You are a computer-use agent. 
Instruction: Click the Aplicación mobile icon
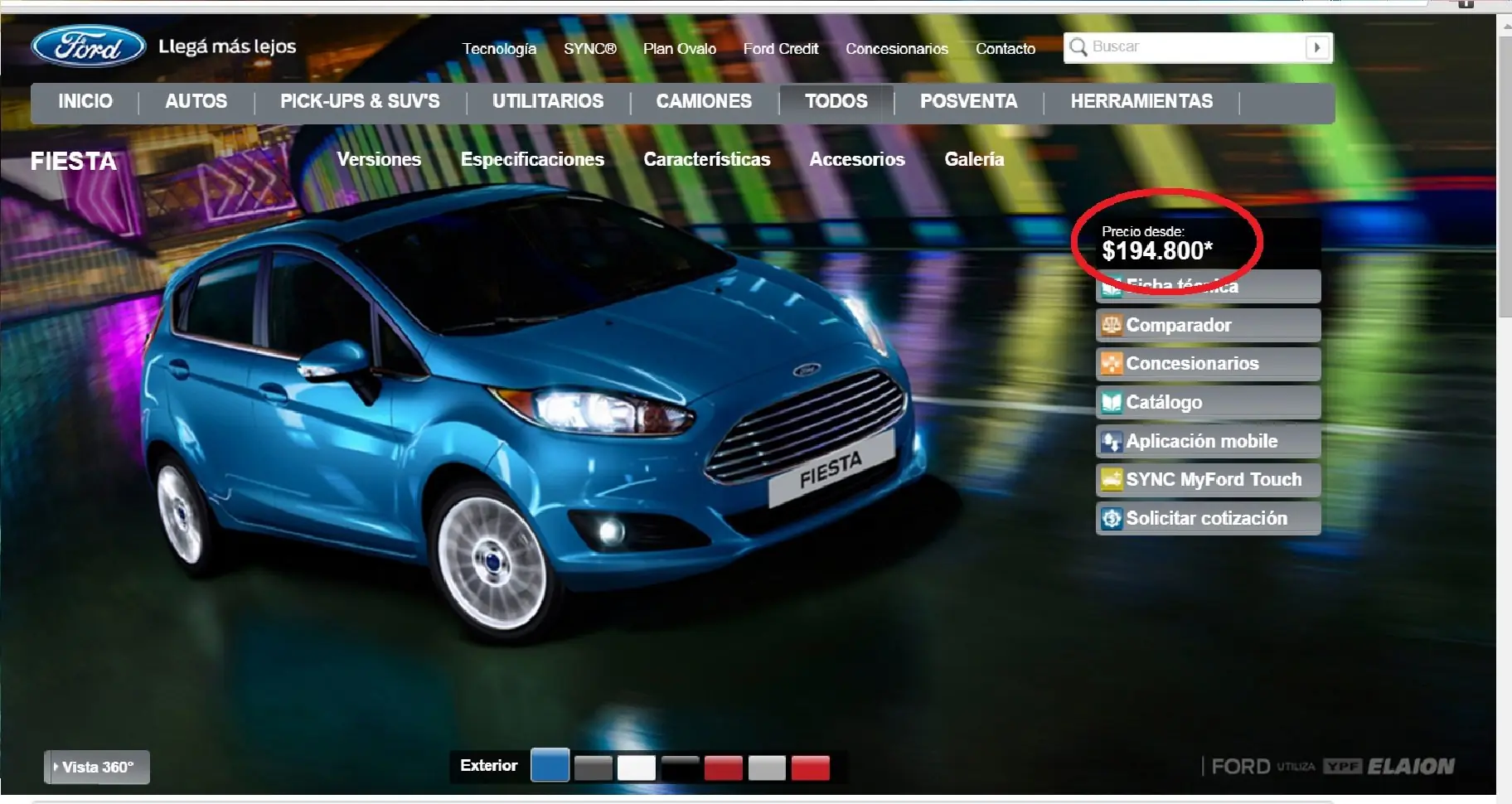[x=1111, y=441]
